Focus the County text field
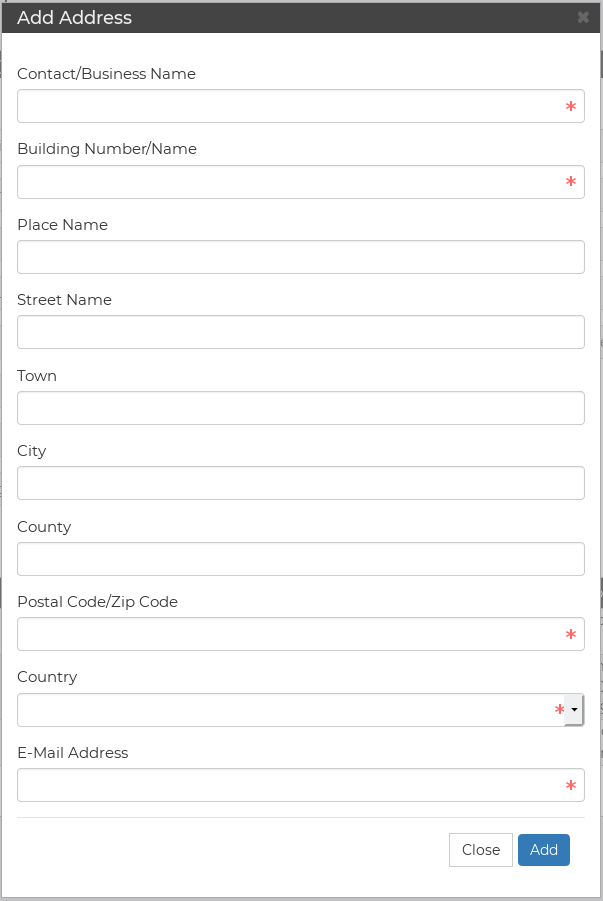The height and width of the screenshot is (901, 603). click(x=301, y=559)
